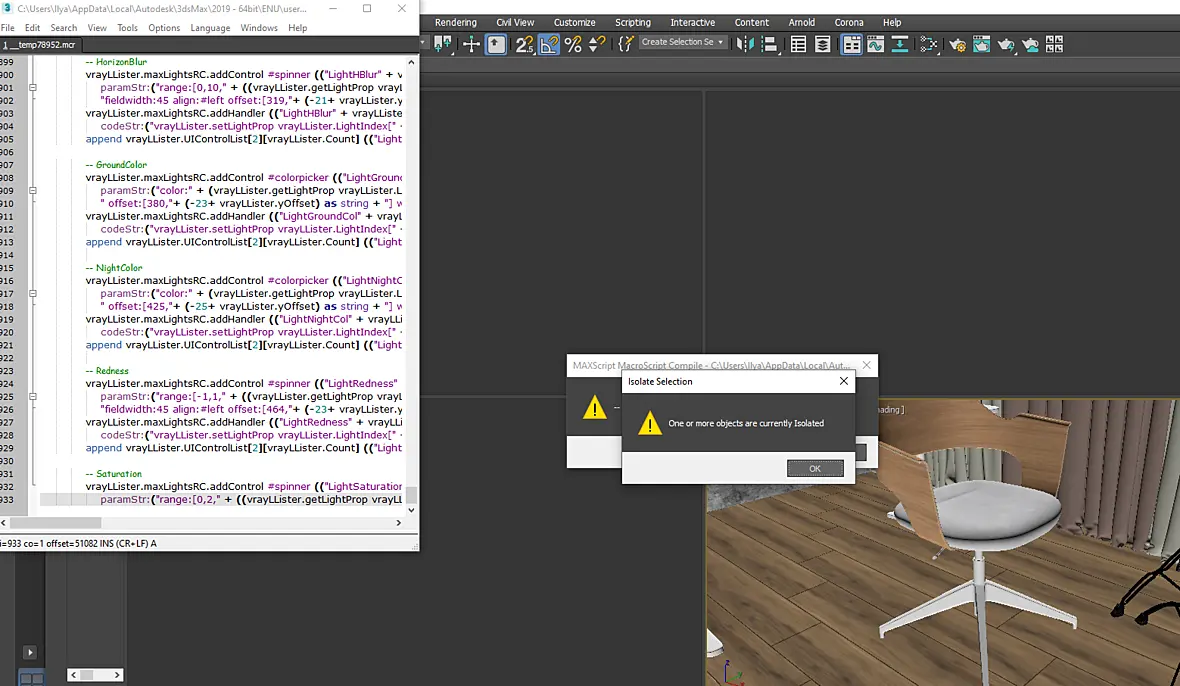The width and height of the screenshot is (1180, 686).
Task: Open the Curve Editor icon
Action: [x=875, y=44]
